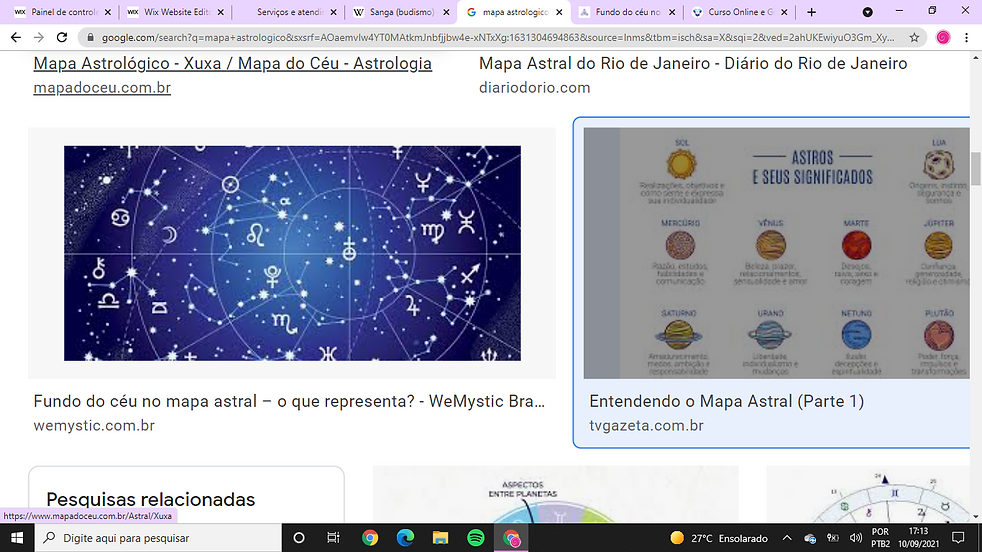The height and width of the screenshot is (552, 982).
Task: Click the Windows taskbar search box
Action: pyautogui.click(x=158, y=538)
